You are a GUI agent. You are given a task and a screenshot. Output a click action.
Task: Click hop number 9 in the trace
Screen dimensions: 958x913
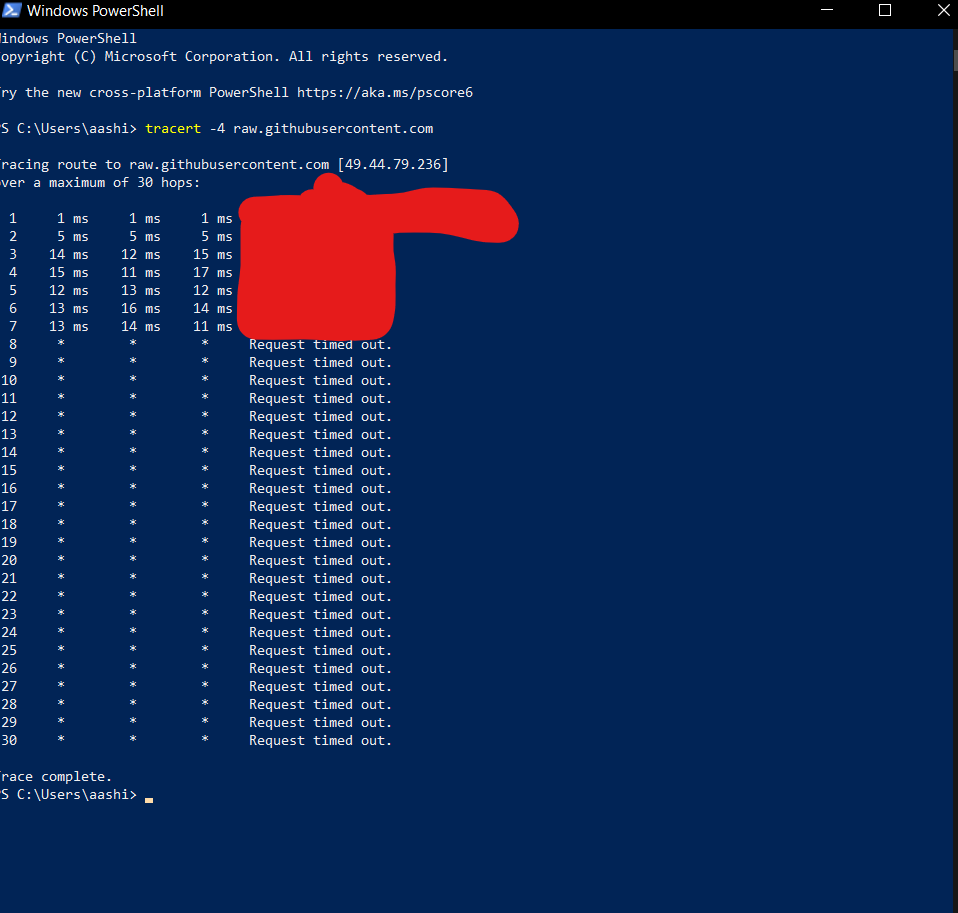pyautogui.click(x=13, y=362)
